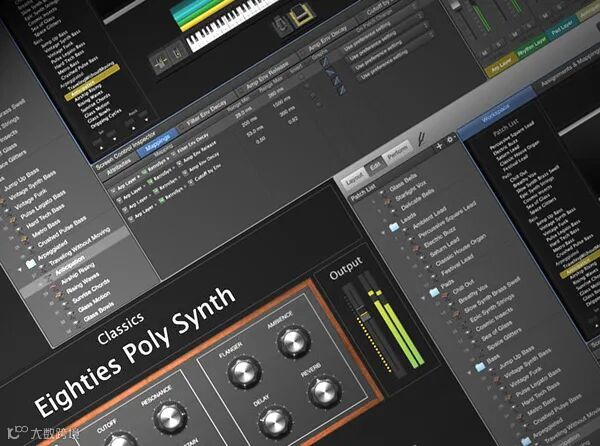Image resolution: width=600 pixels, height=446 pixels.
Task: Click the green RetroSyn icon in Filter Env Decay row
Action: 144,172
